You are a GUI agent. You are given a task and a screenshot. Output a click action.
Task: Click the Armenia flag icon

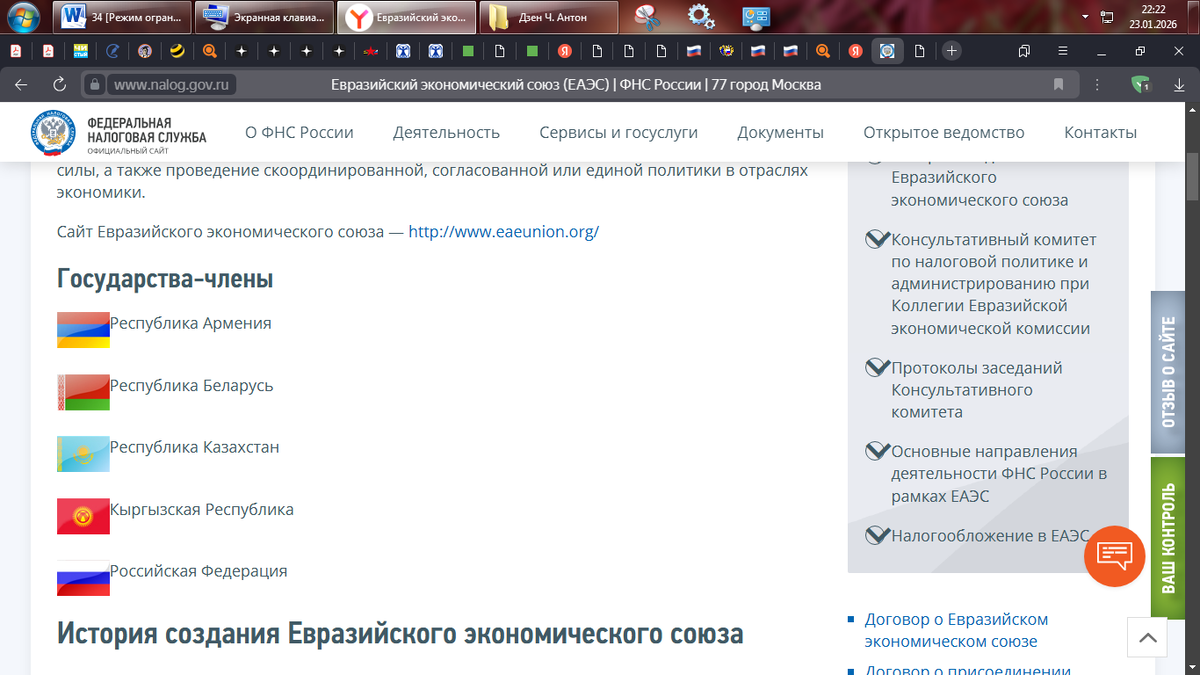click(83, 329)
